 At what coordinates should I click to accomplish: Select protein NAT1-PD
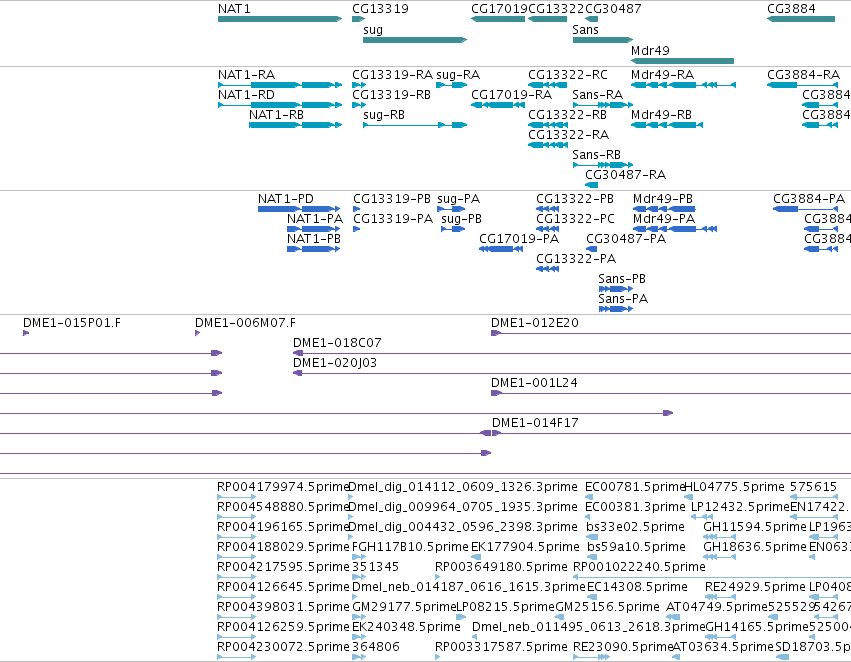tap(299, 209)
